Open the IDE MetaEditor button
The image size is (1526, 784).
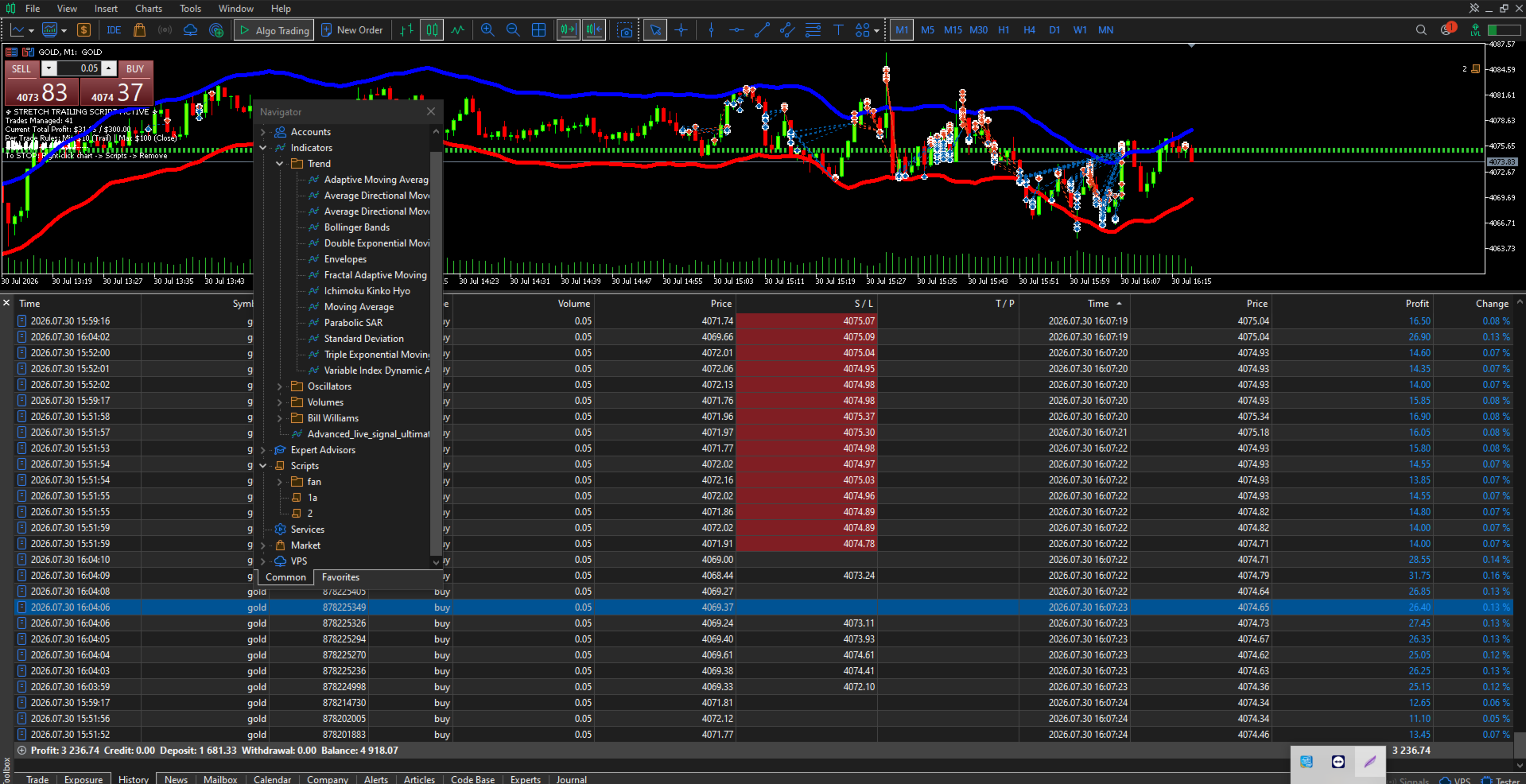pyautogui.click(x=114, y=30)
